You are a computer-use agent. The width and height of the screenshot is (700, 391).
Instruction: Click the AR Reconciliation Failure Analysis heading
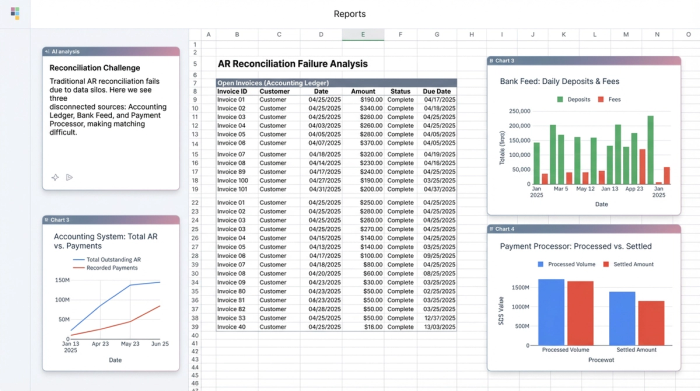point(293,64)
